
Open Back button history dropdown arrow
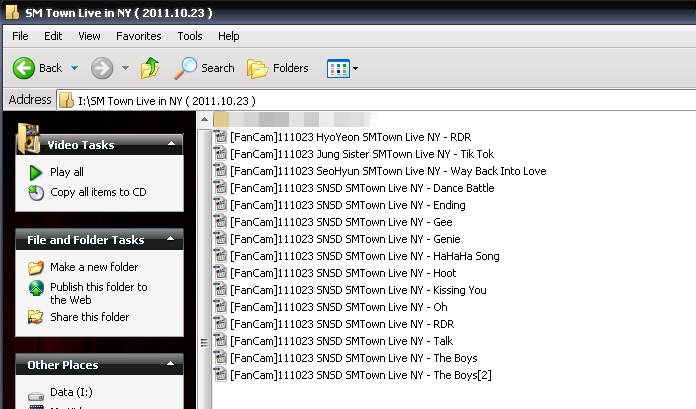click(75, 68)
